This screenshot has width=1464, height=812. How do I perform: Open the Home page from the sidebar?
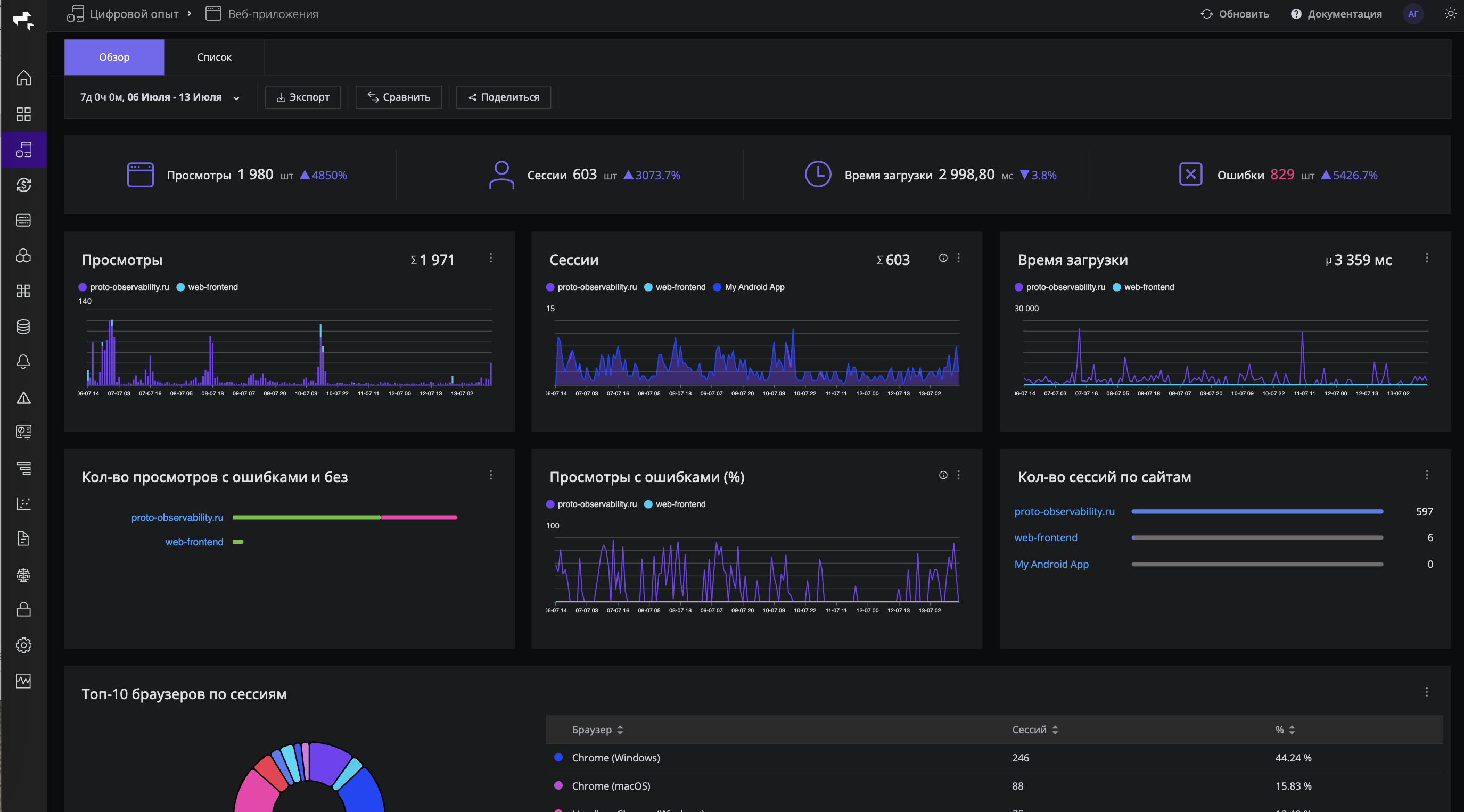[23, 78]
